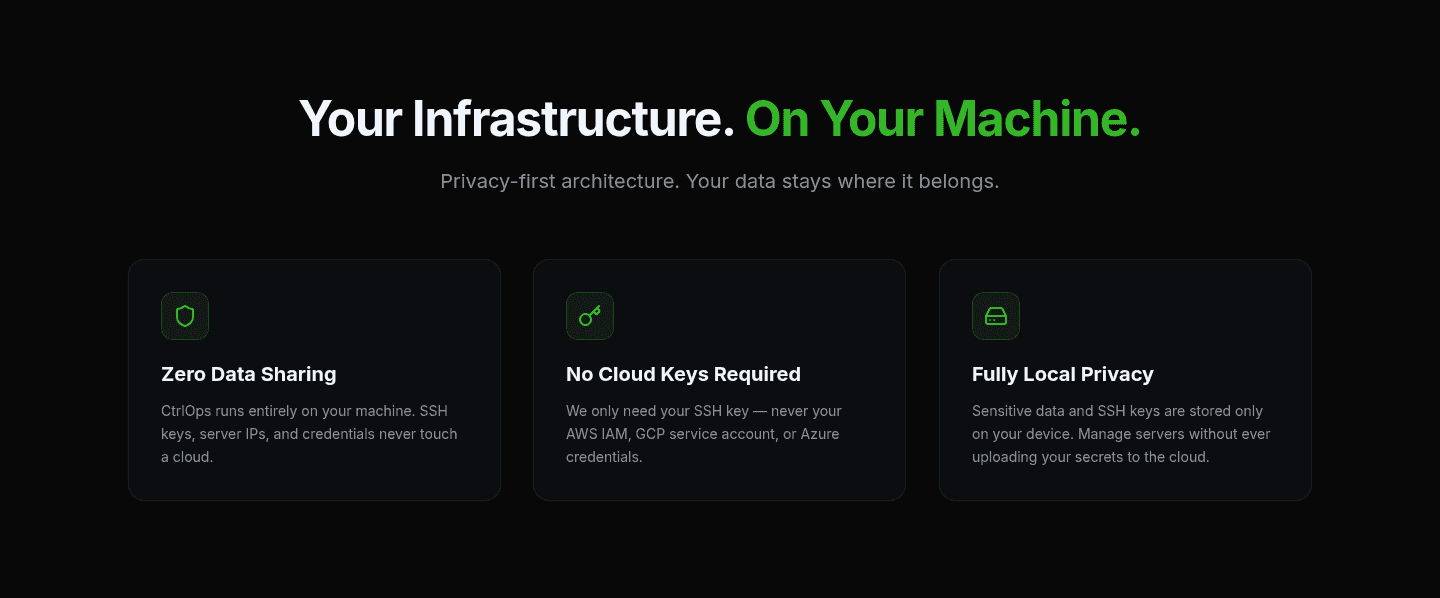The image size is (1440, 598).
Task: Click the We only need your SSH key text
Action: point(704,434)
